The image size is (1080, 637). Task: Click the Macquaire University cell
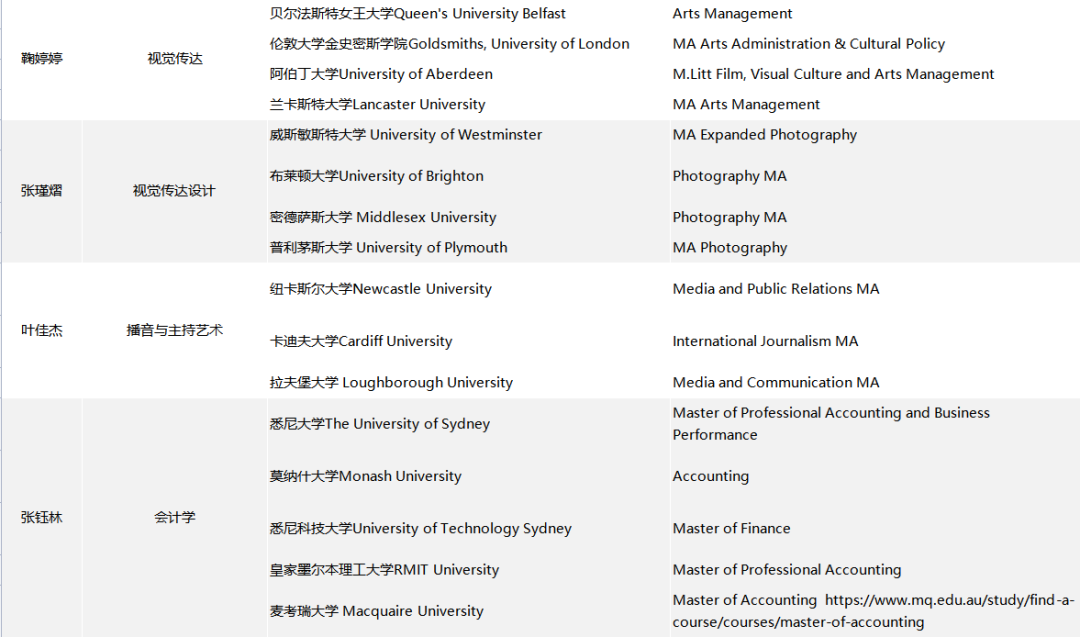(x=377, y=612)
